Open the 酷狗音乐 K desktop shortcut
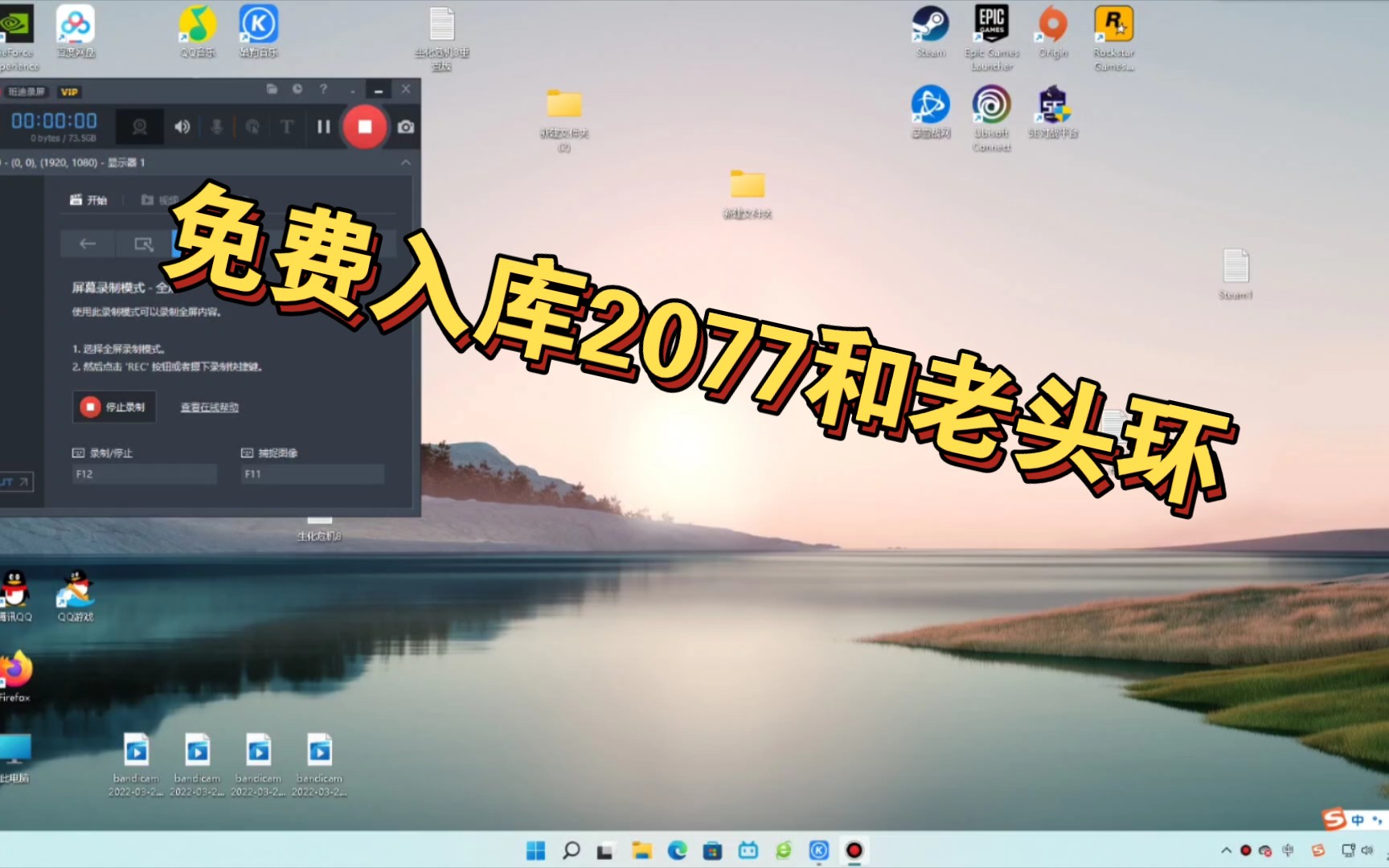 coord(259,32)
